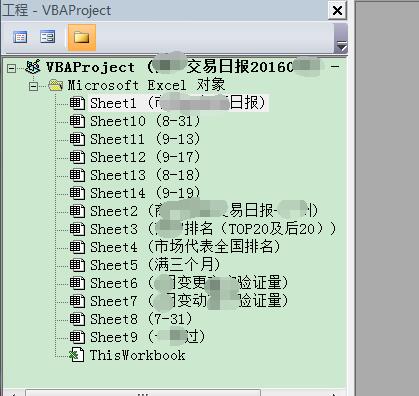Click the Sheet10 worksheet icon

pyautogui.click(x=77, y=121)
